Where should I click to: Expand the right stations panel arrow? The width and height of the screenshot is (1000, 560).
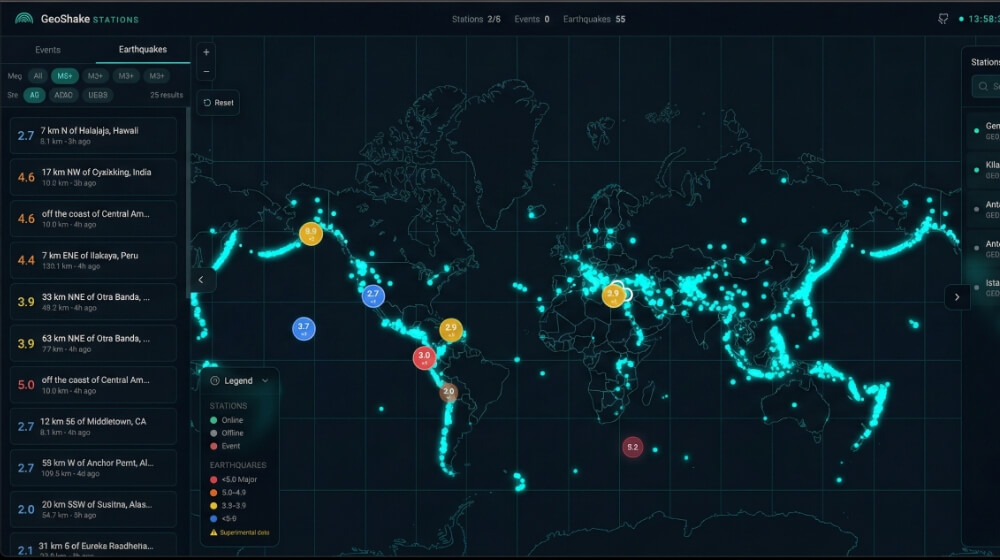click(957, 297)
